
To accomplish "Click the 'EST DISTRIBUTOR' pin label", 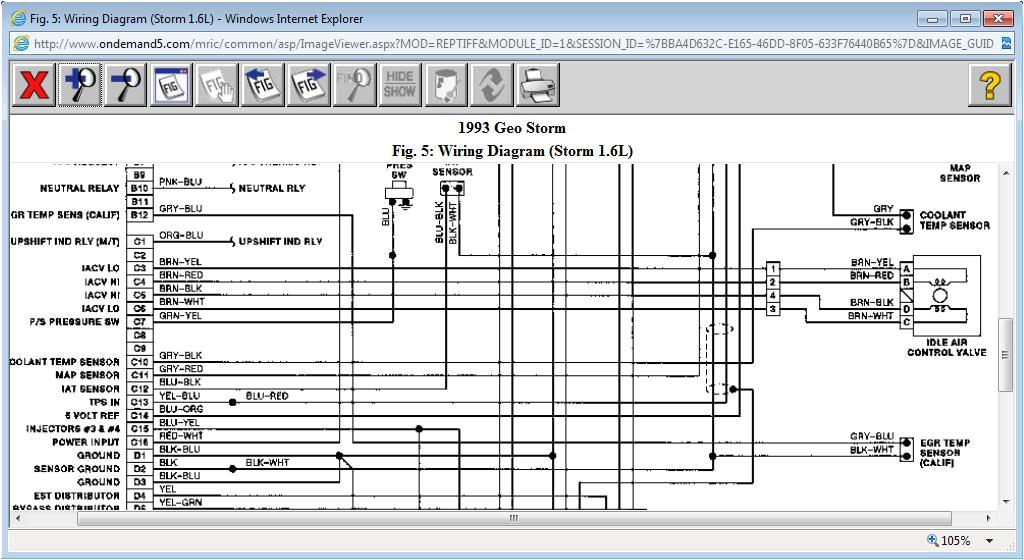I will point(77,496).
